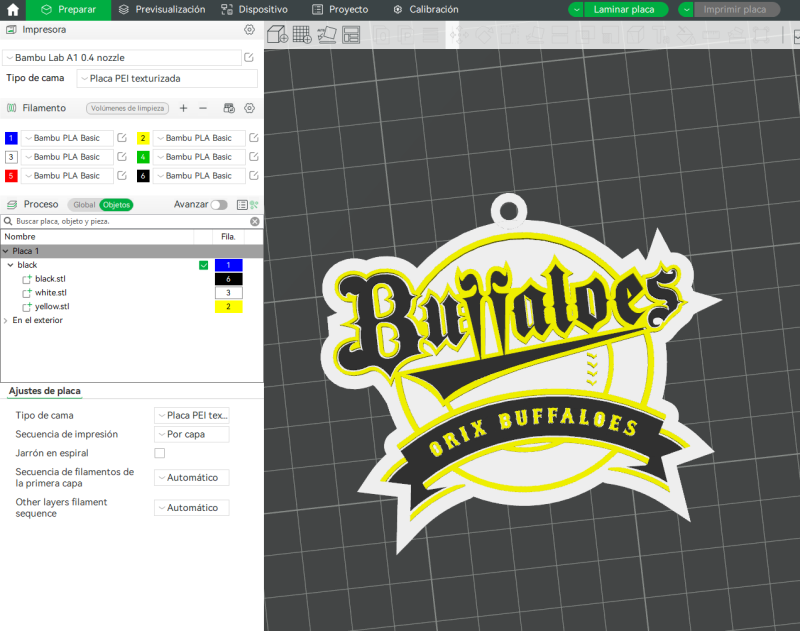This screenshot has height=631, width=800.
Task: Change filament assignment for yellow.stl
Action: click(x=229, y=307)
